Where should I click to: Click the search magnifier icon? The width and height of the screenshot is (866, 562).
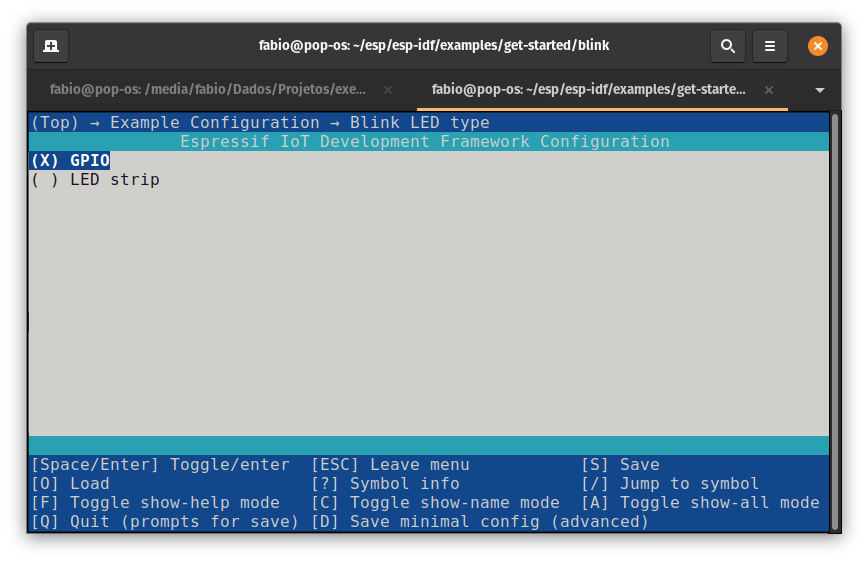[x=727, y=46]
